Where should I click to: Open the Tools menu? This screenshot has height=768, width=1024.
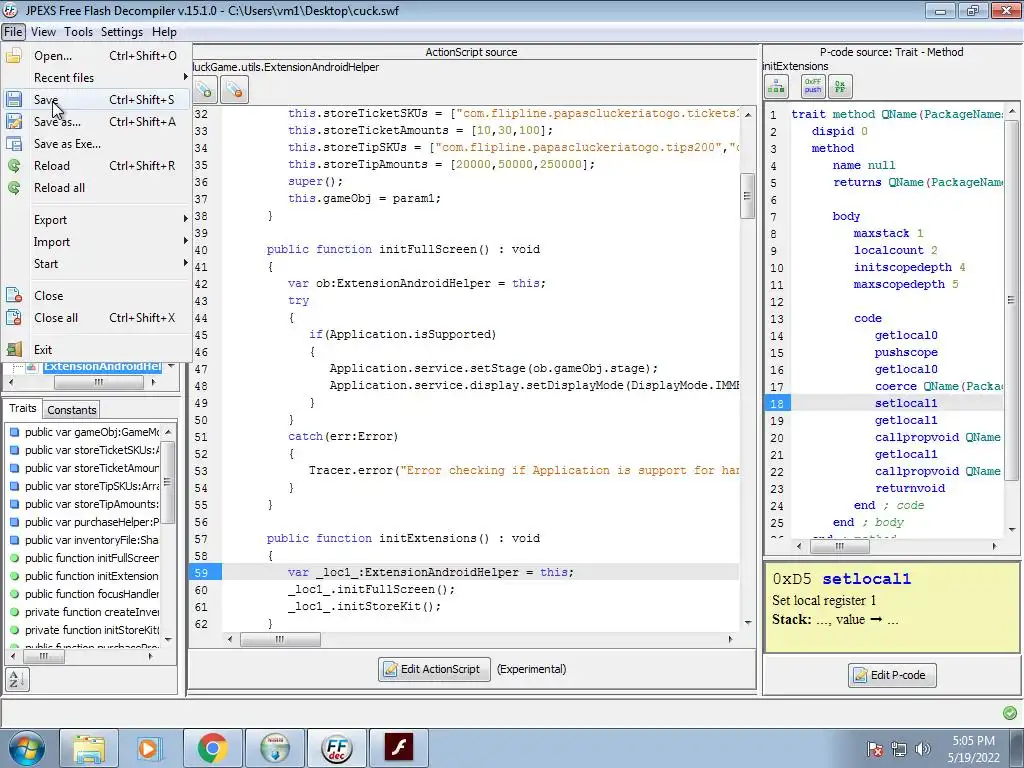tap(78, 32)
